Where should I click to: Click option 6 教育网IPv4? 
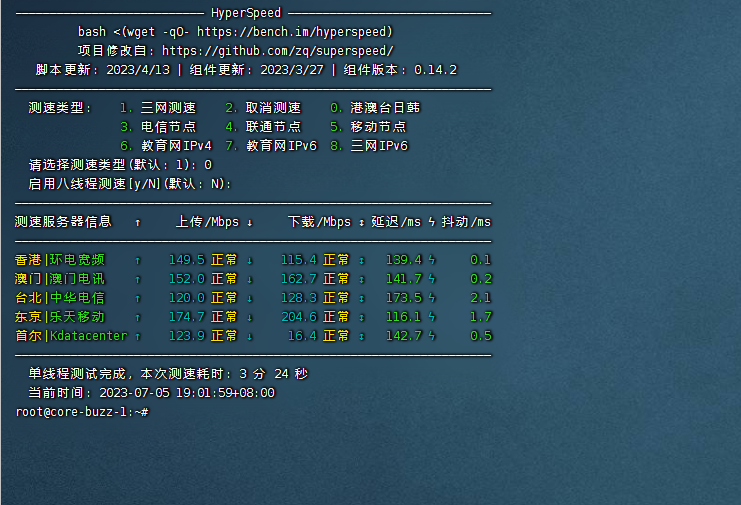point(166,146)
